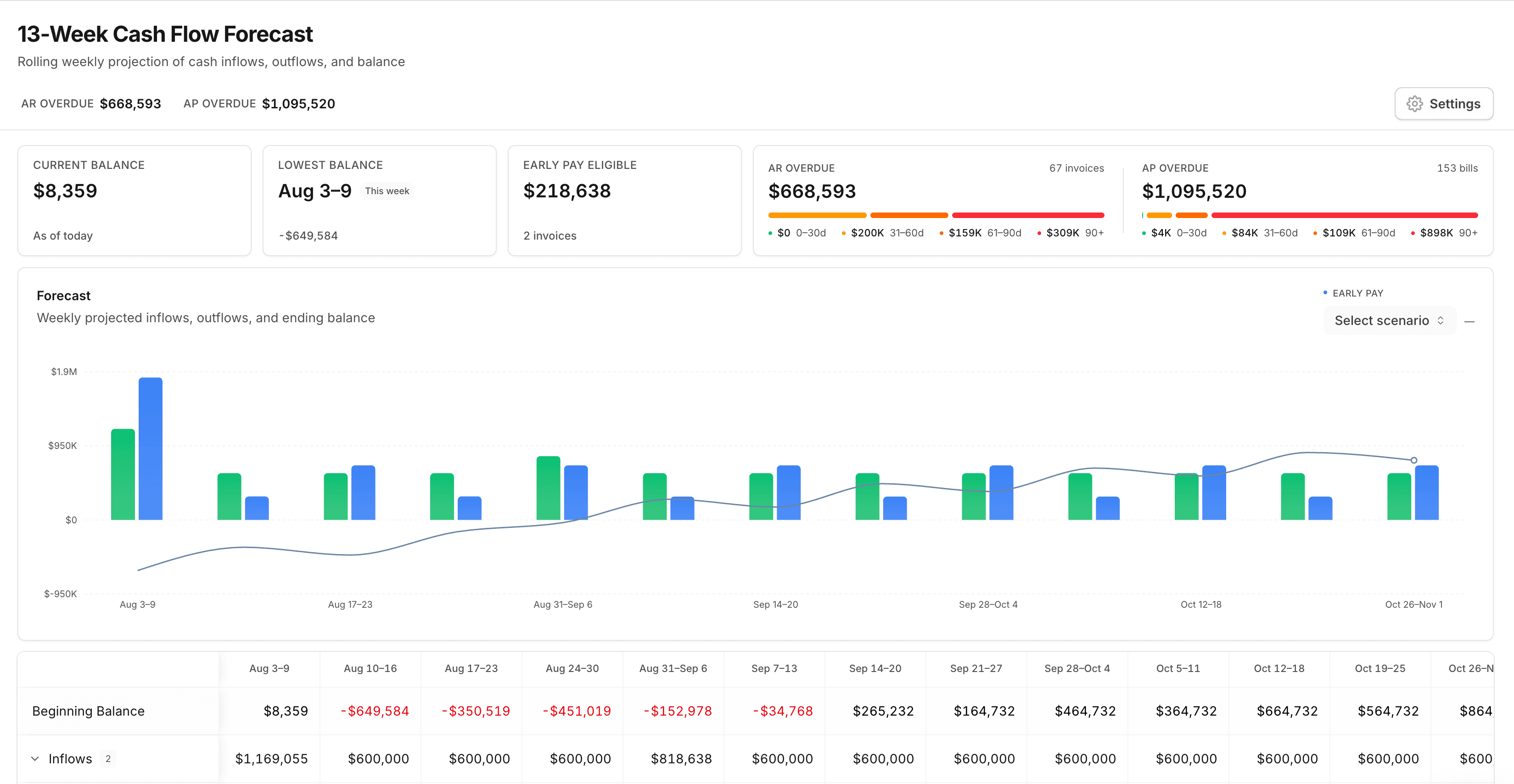Click the AR Overdue 61–90d orange bar segment
The height and width of the screenshot is (784, 1514).
click(909, 215)
